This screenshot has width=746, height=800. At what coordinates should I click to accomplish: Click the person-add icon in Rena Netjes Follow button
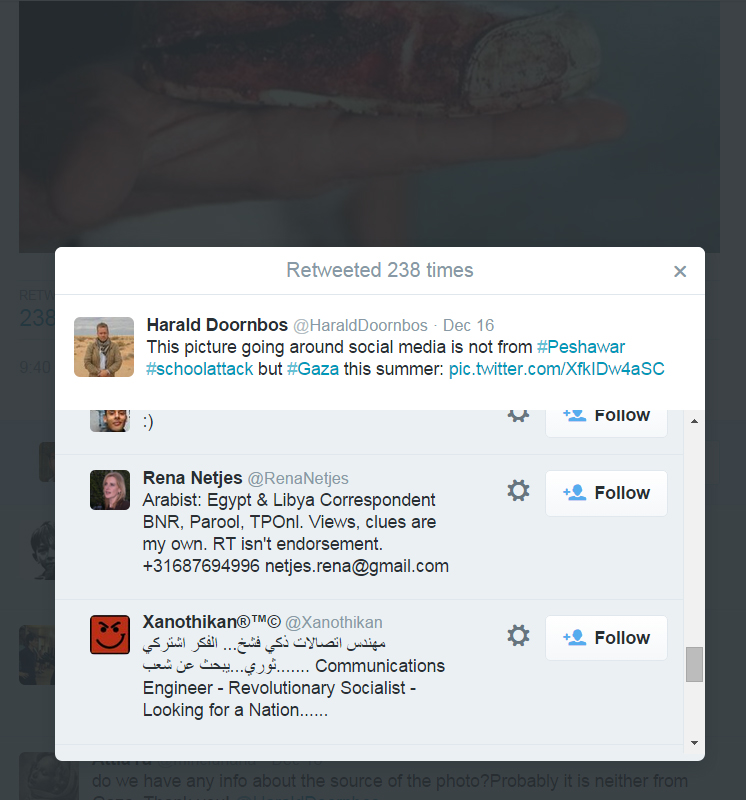[575, 492]
